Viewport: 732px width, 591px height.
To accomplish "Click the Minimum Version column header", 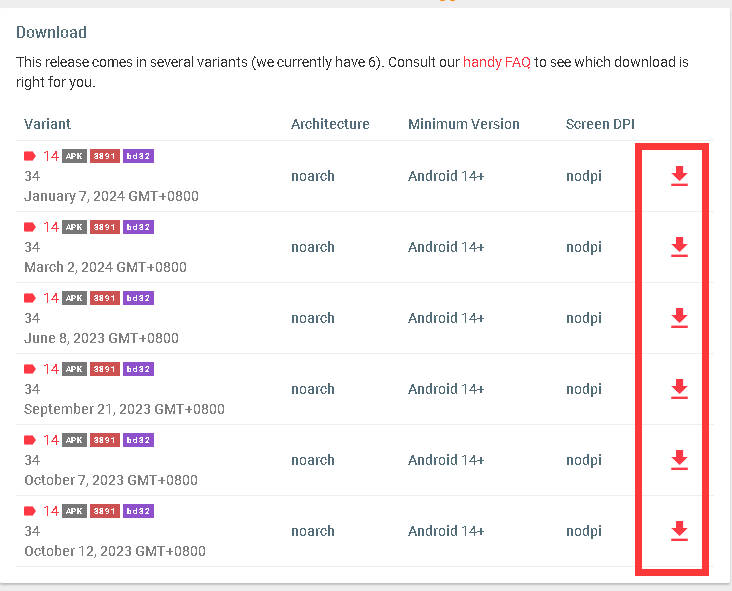I will pos(464,124).
